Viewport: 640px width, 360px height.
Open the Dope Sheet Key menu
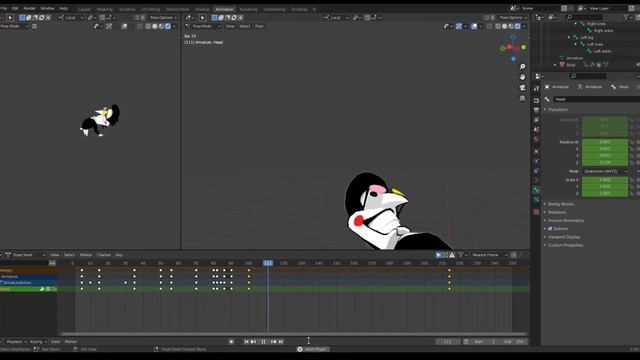click(119, 255)
